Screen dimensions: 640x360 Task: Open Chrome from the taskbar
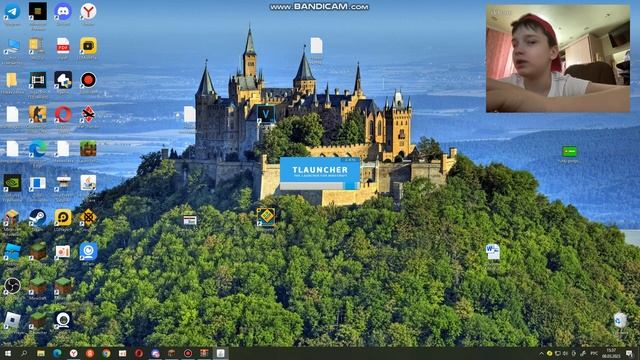[x=106, y=353]
